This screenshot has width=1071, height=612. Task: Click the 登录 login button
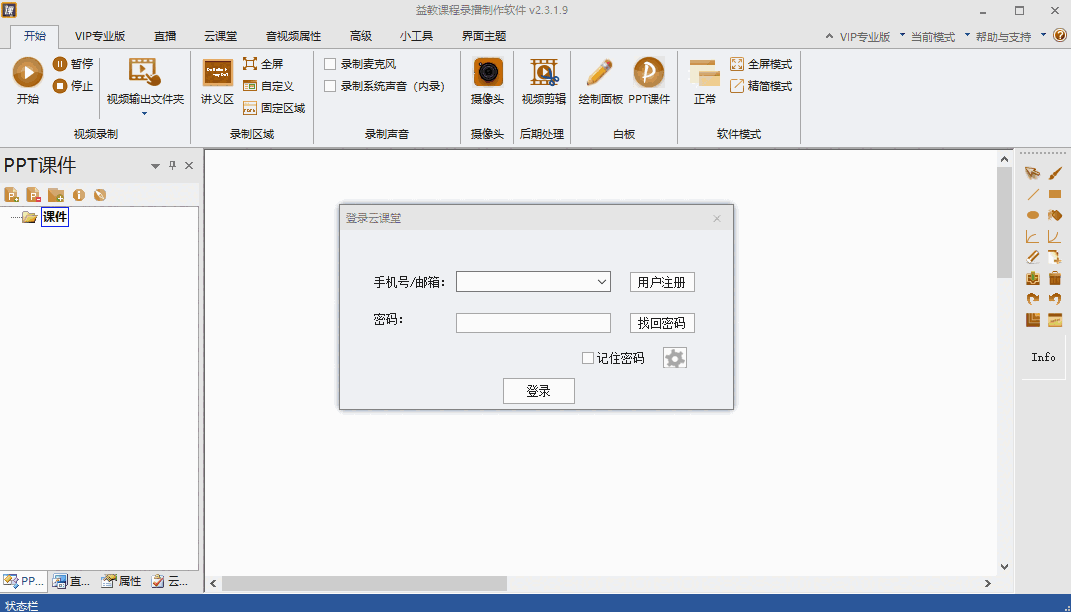538,390
